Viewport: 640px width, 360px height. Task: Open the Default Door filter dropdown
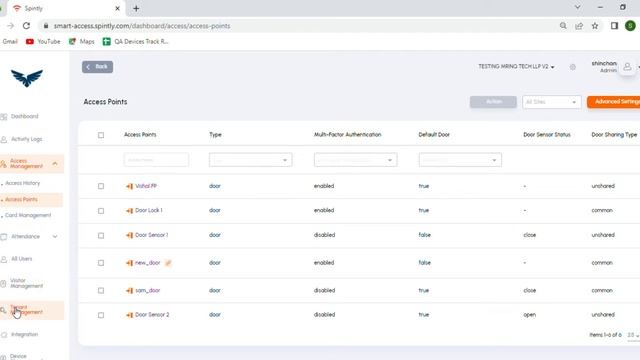[460, 160]
